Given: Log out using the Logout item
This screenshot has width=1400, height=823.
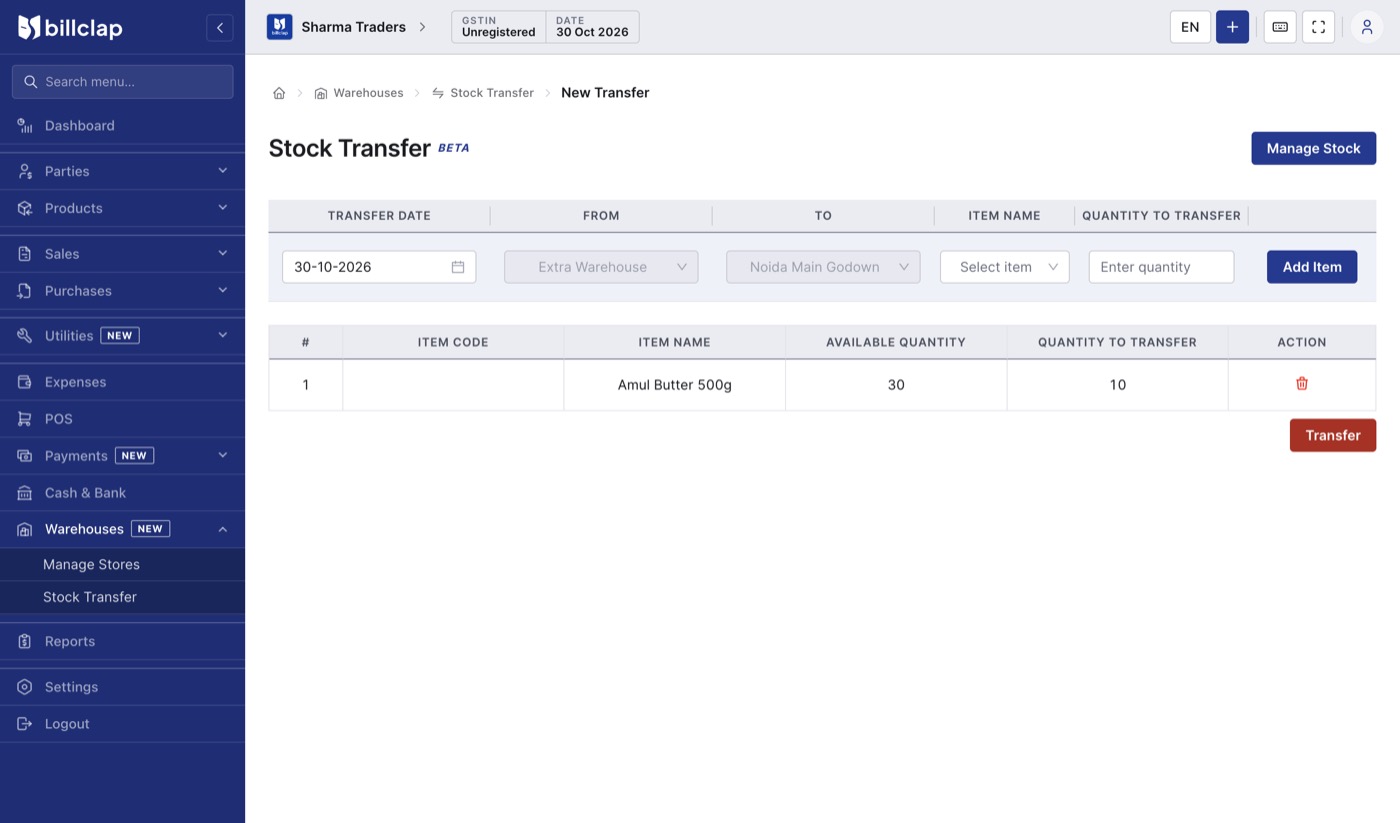Looking at the screenshot, I should click(x=122, y=723).
